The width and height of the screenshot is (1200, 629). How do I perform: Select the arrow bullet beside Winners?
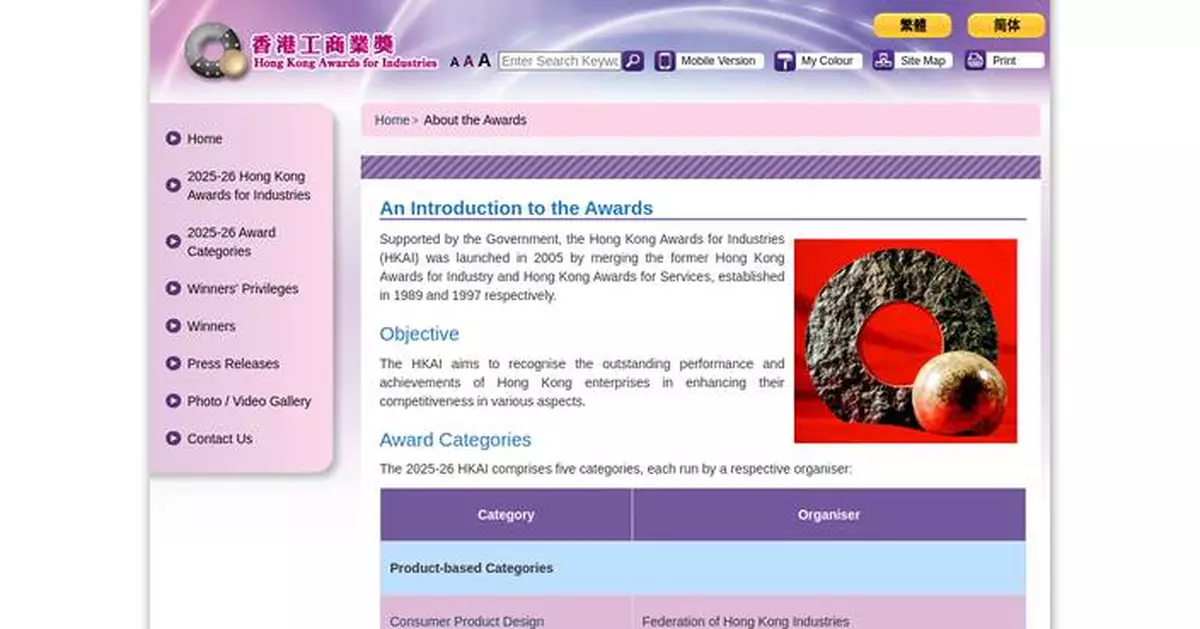pos(173,326)
